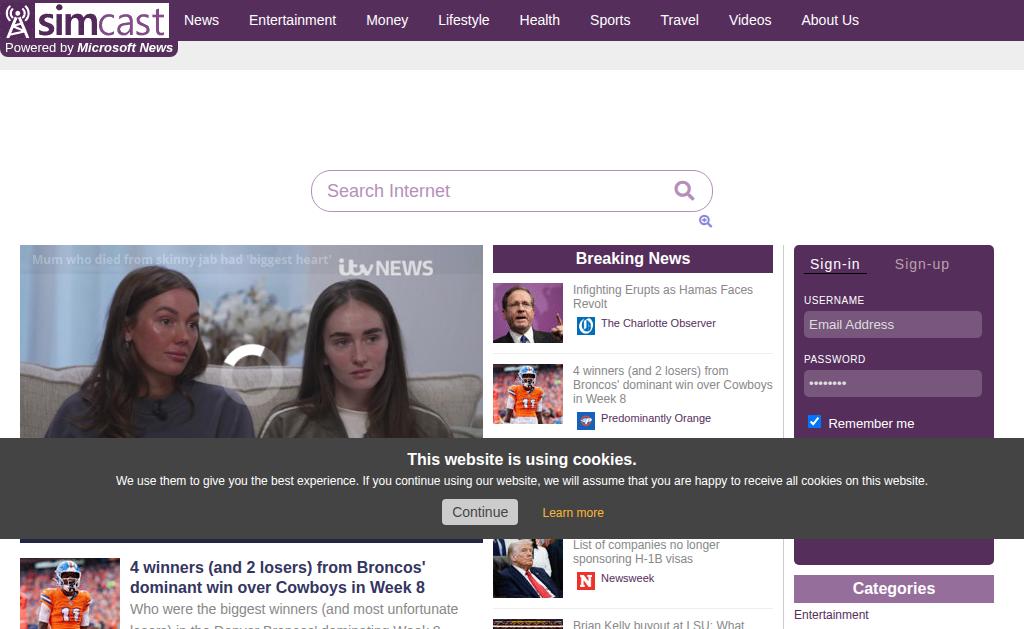The image size is (1024, 629).
Task: Click the small zoom icon below search bar
Action: coord(705,221)
